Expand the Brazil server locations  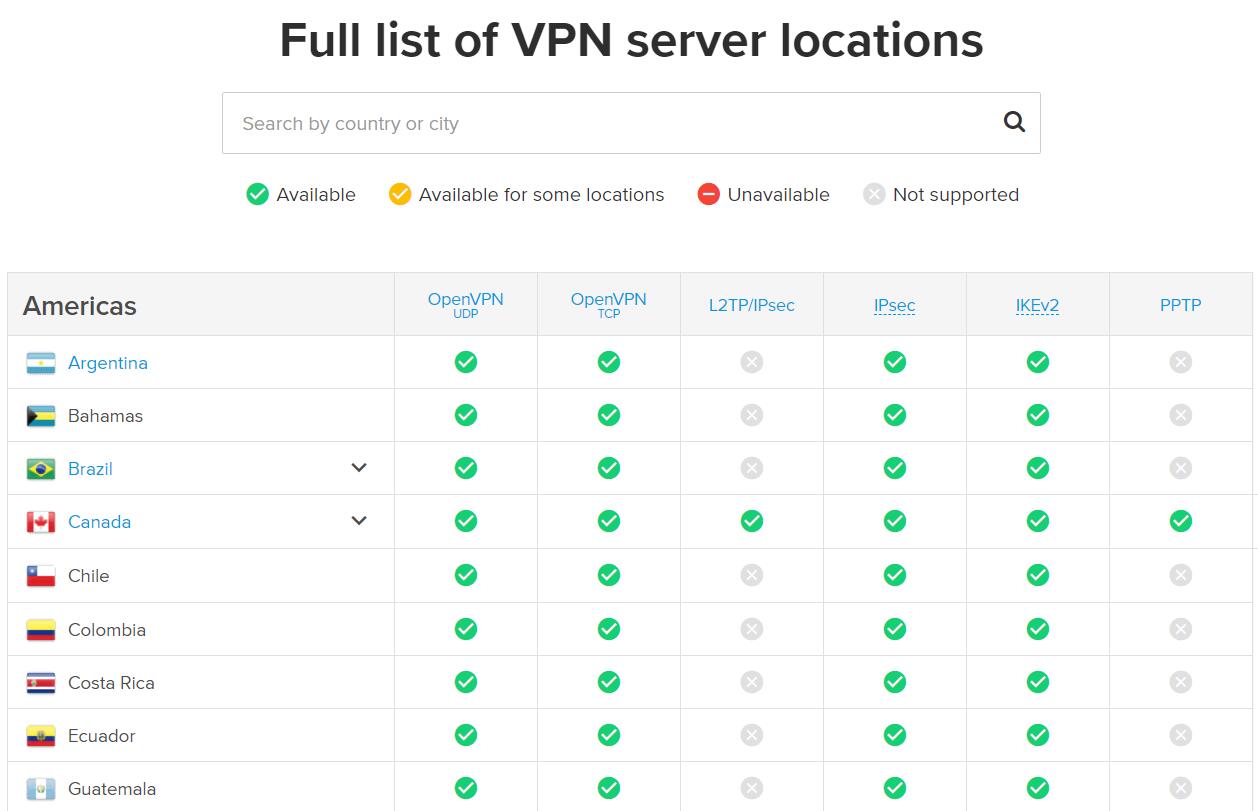[x=359, y=468]
